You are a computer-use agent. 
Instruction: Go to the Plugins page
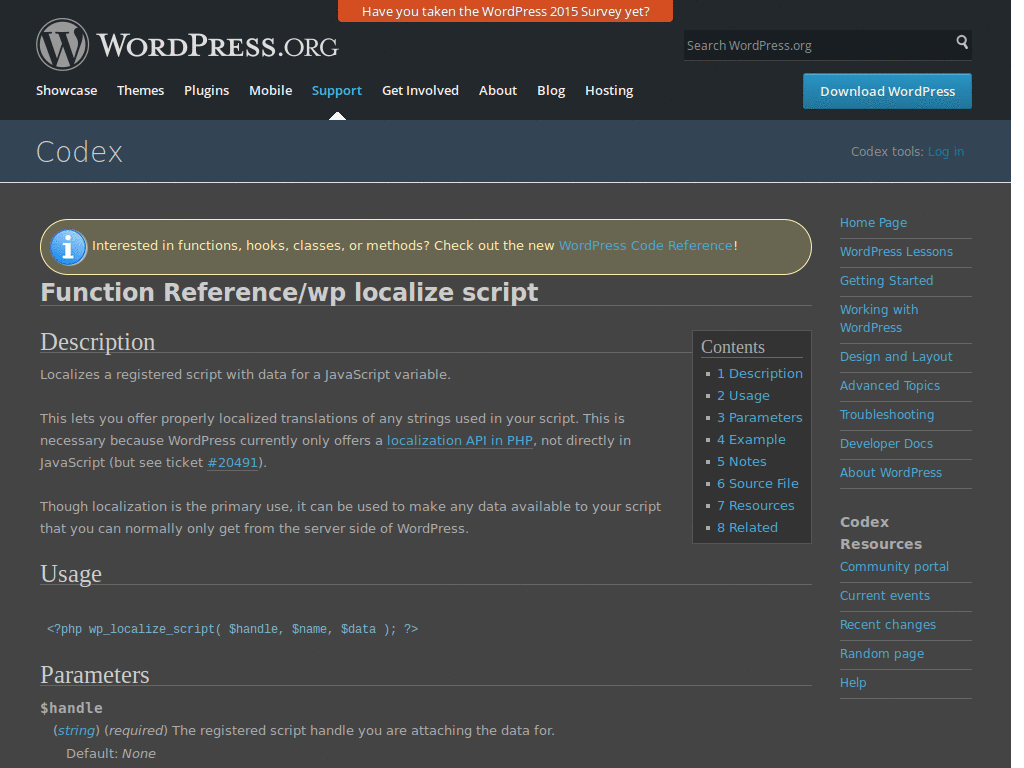[206, 91]
